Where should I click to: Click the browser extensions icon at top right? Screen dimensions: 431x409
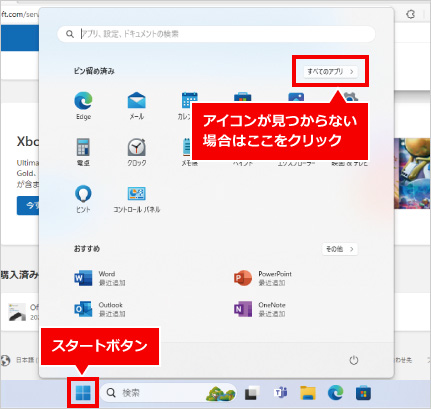(x=411, y=14)
